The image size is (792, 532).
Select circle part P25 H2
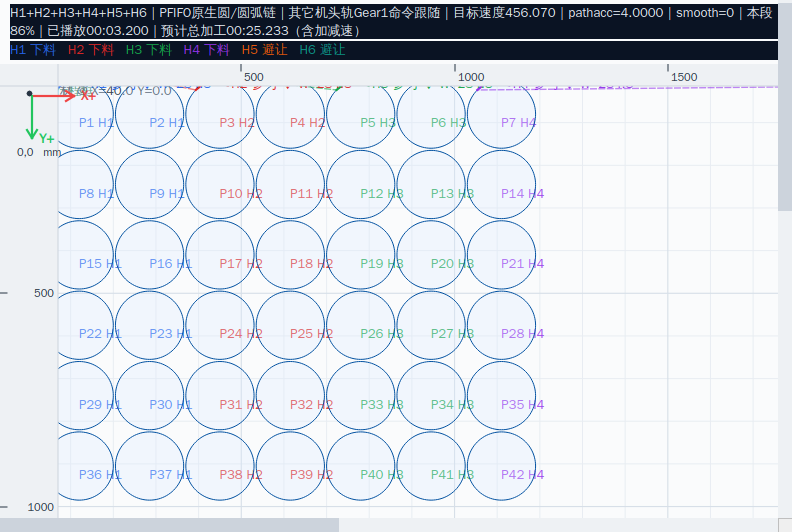point(290,325)
